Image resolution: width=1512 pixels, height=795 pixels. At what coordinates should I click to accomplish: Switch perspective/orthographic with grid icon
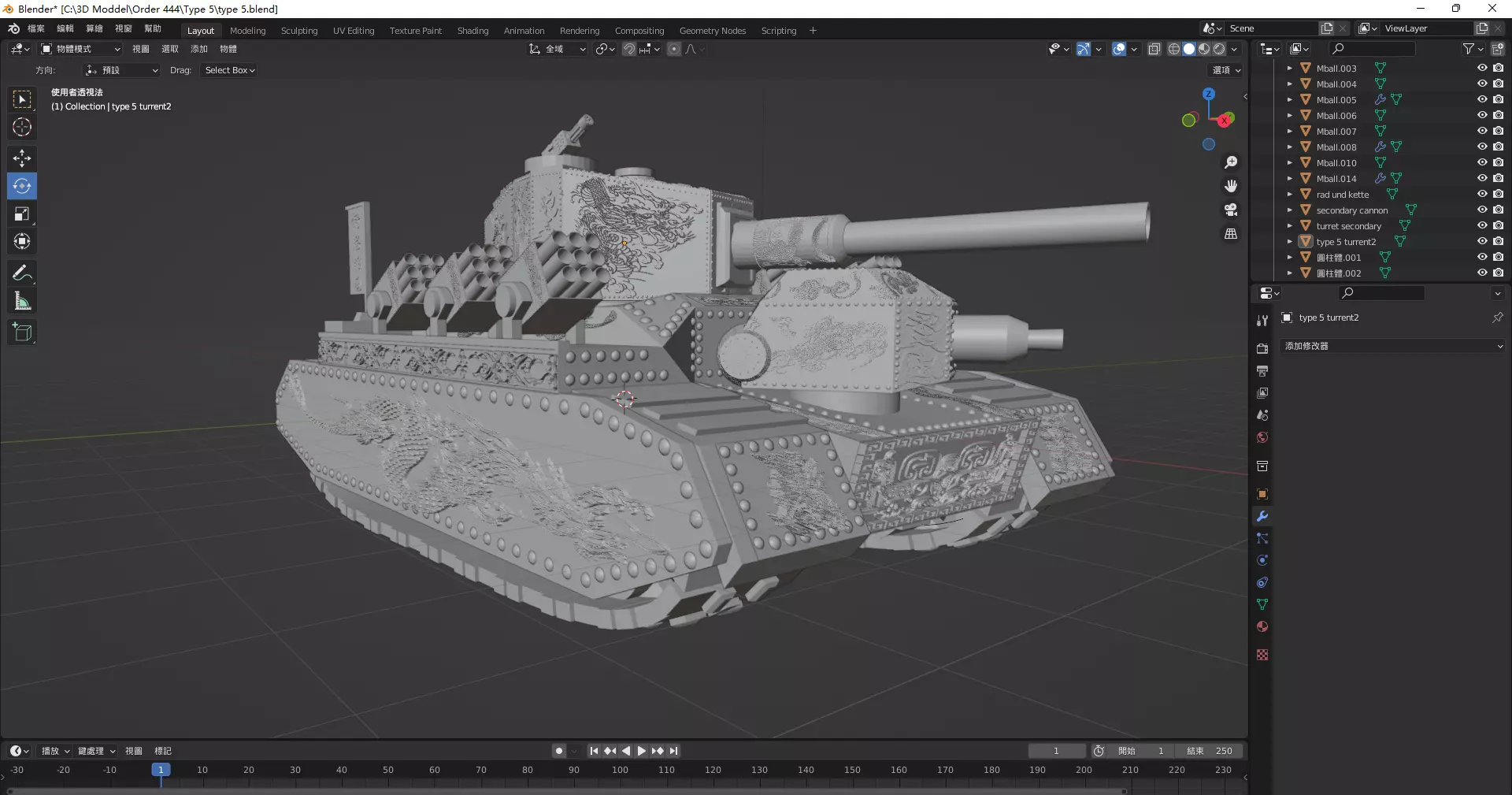[x=1231, y=233]
